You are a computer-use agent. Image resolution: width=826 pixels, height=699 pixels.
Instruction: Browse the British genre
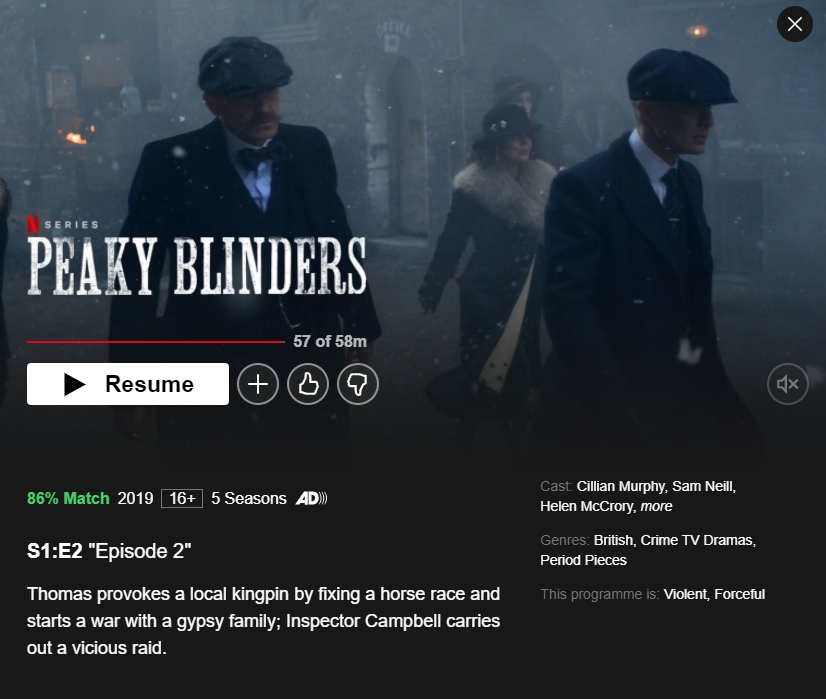tap(615, 540)
